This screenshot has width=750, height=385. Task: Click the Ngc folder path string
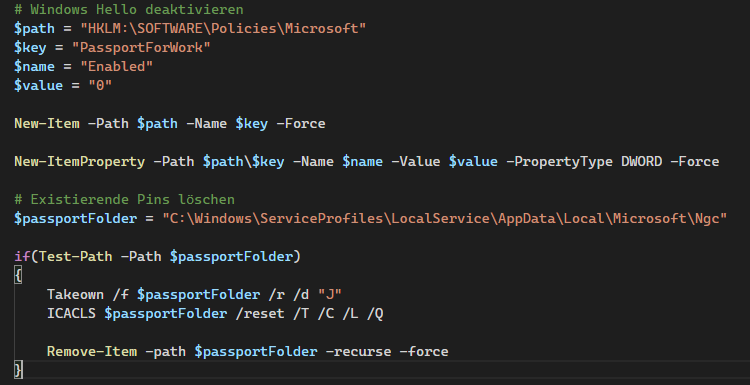(x=445, y=219)
